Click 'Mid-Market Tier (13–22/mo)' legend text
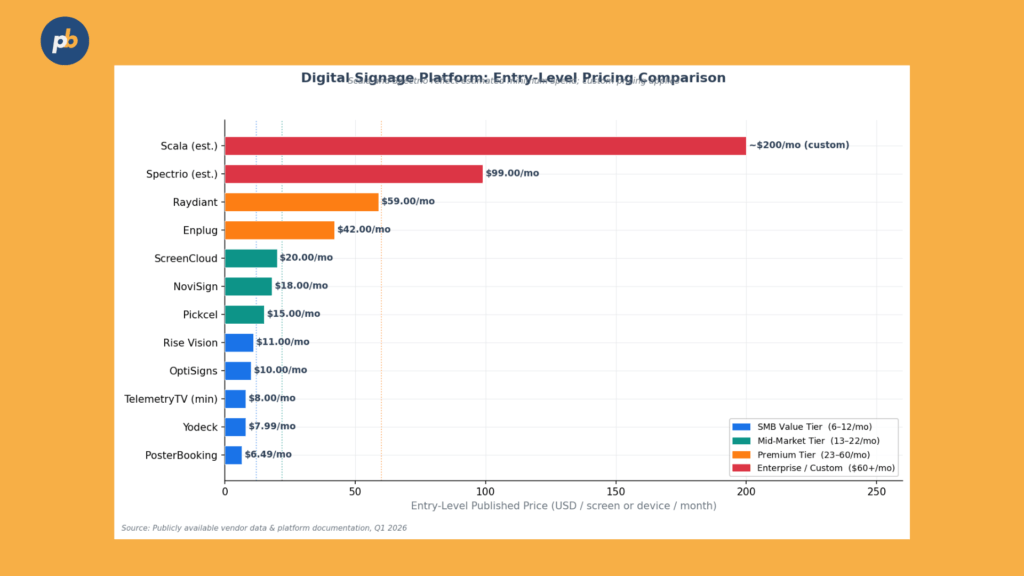Screen dimensions: 1024x576 coord(818,441)
